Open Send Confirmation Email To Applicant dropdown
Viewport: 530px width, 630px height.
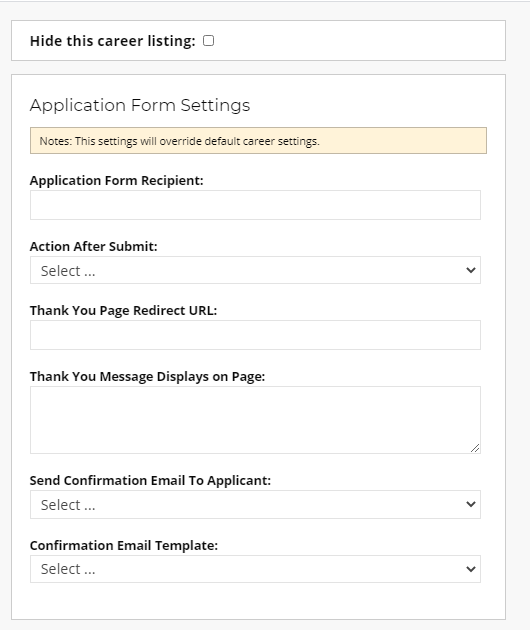[255, 504]
